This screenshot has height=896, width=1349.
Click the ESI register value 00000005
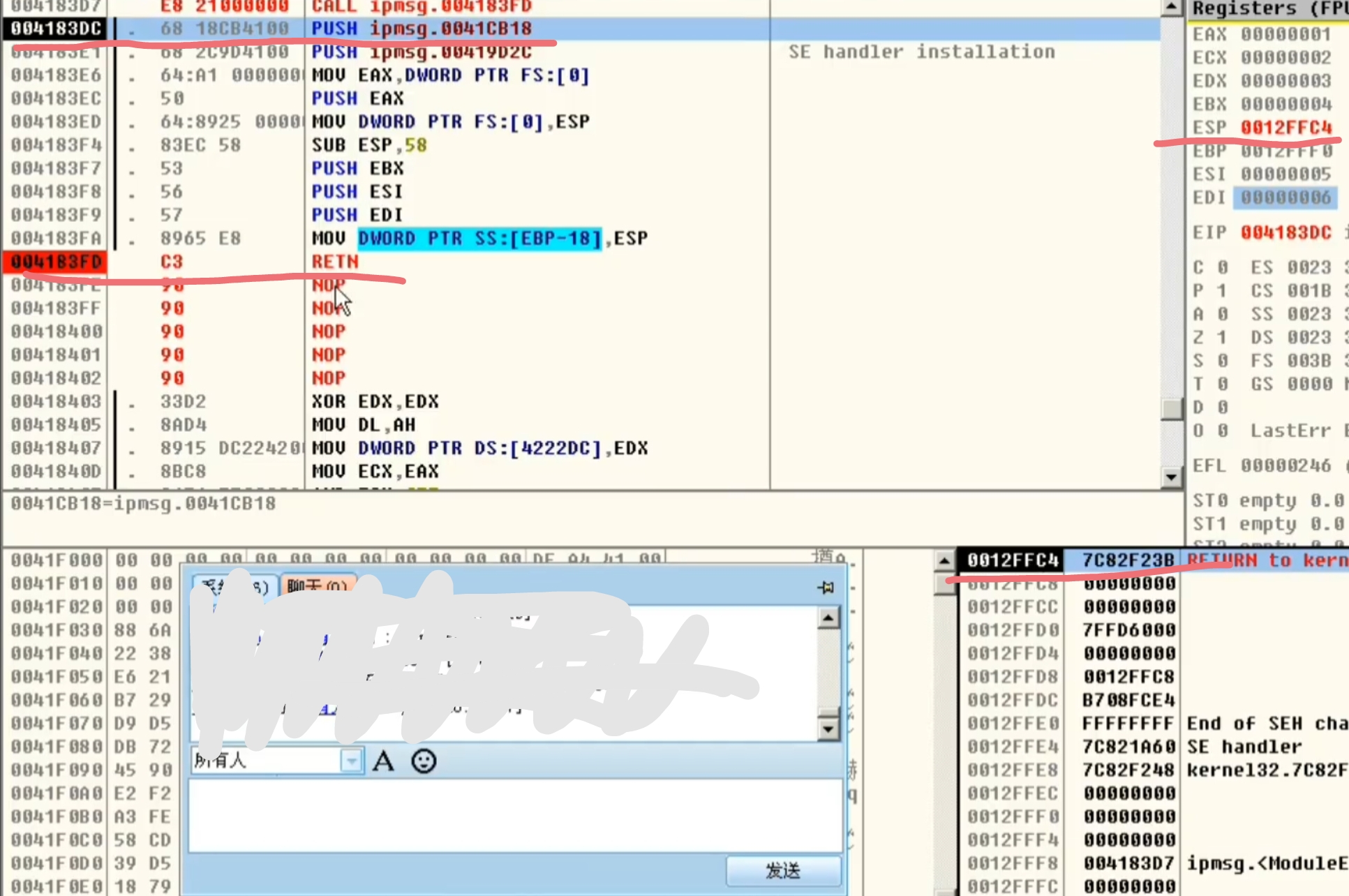(x=1286, y=174)
